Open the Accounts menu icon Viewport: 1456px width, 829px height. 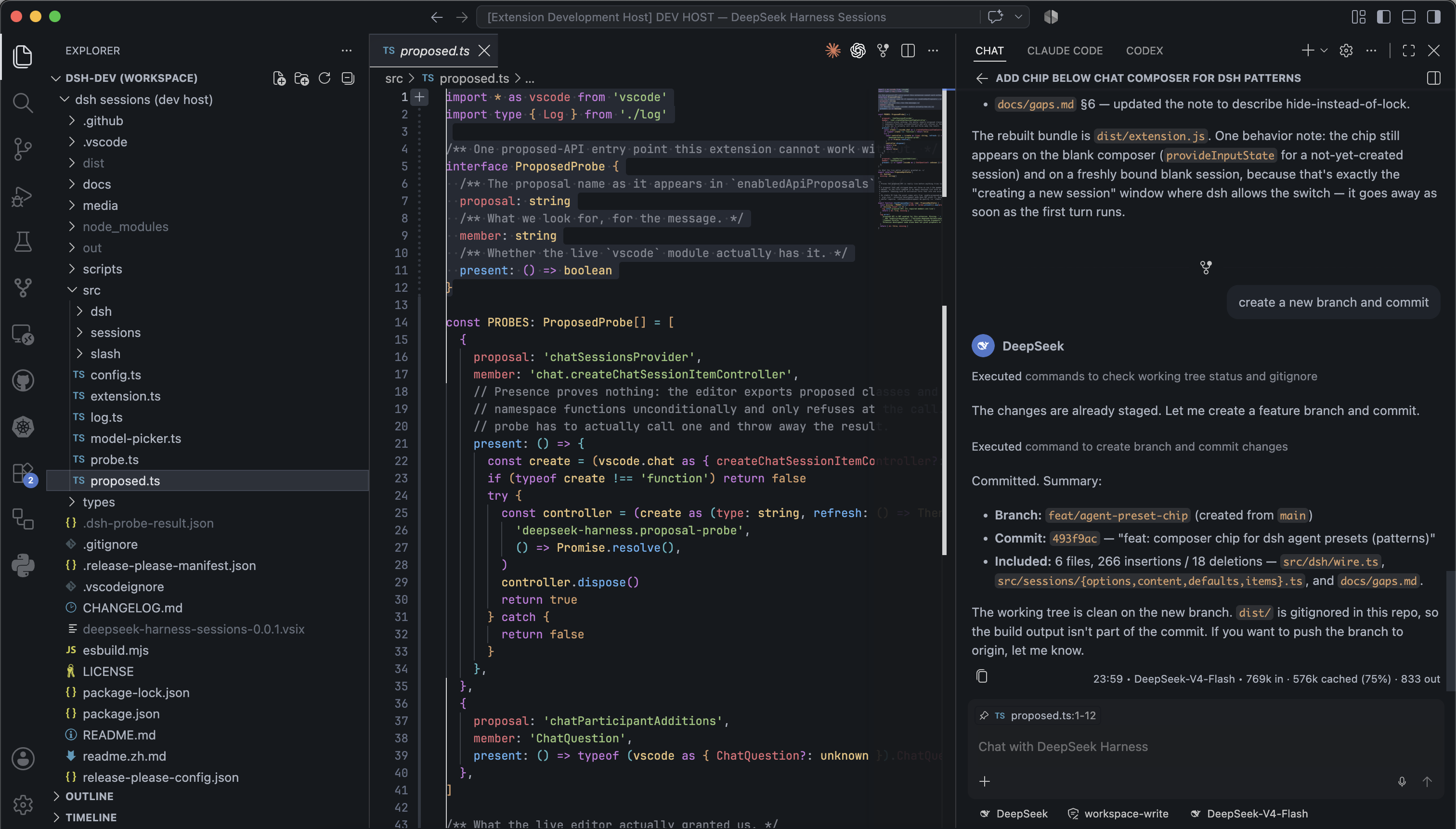[x=23, y=758]
